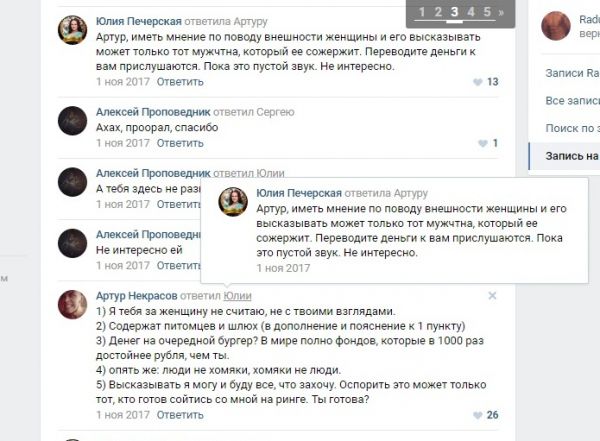Open community avatar in right sidebar
Screen dimensions: 600x441
(556, 26)
